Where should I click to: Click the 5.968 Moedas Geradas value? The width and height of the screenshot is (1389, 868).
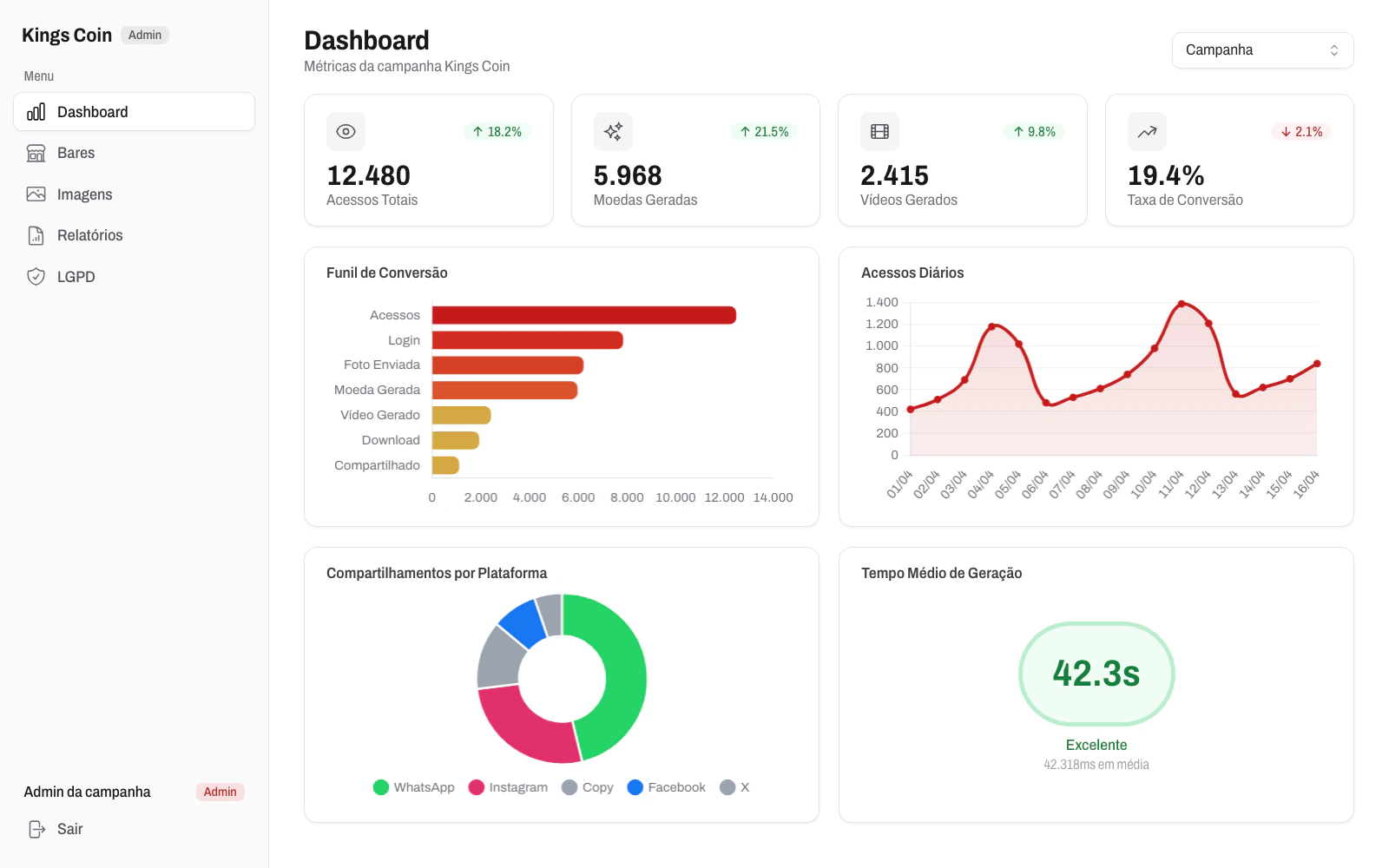628,175
